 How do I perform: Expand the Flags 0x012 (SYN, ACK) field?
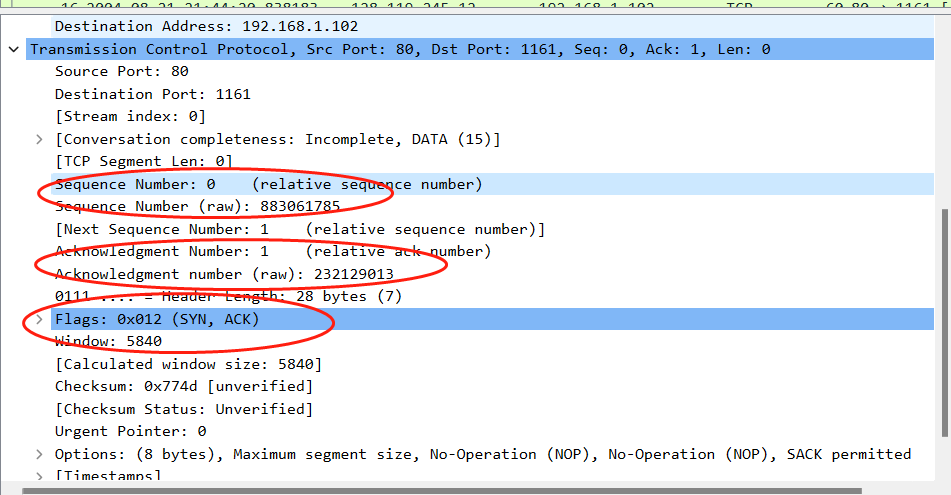39,319
